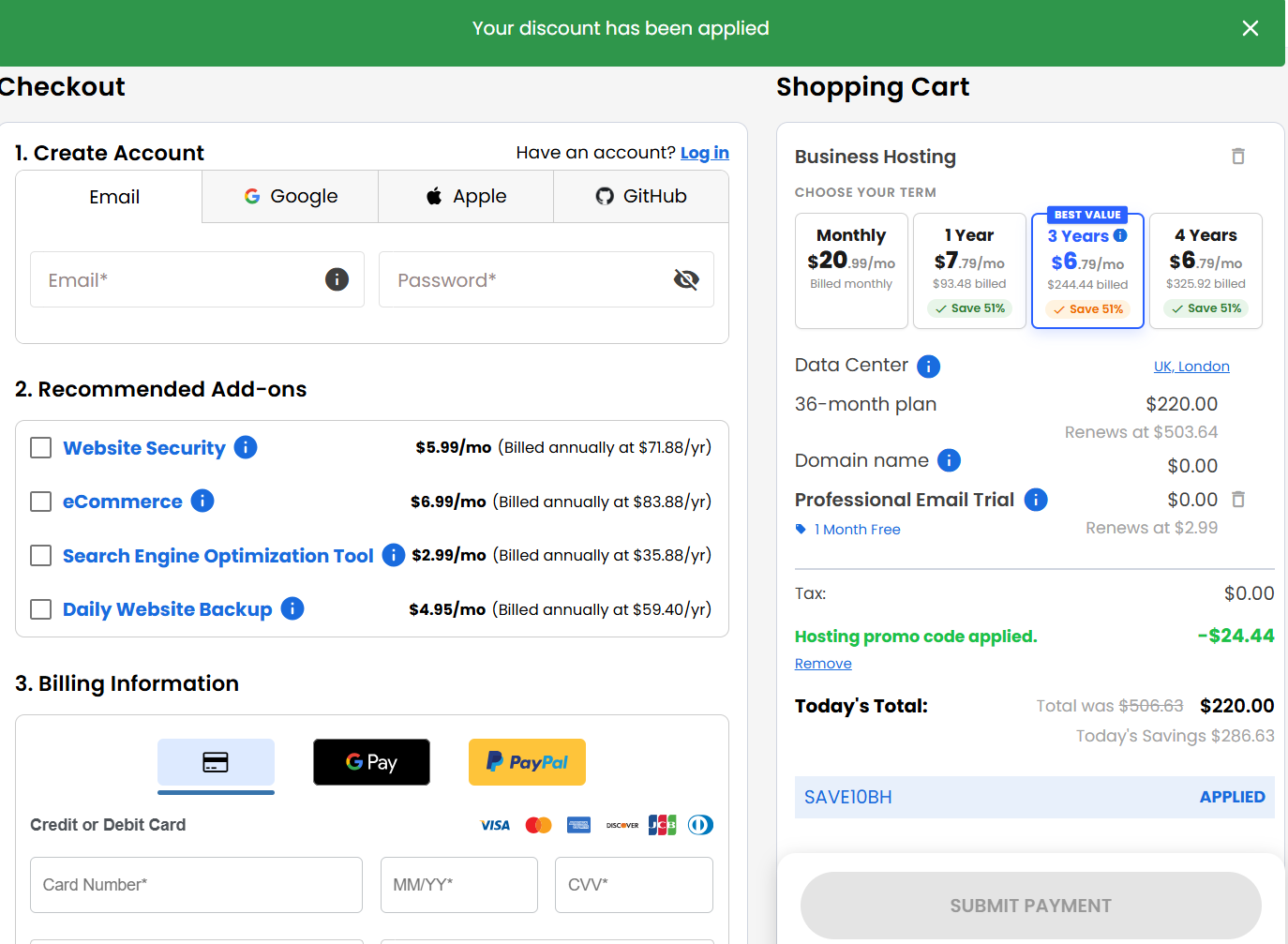
Task: Switch to Google sign-up tab
Action: point(291,197)
